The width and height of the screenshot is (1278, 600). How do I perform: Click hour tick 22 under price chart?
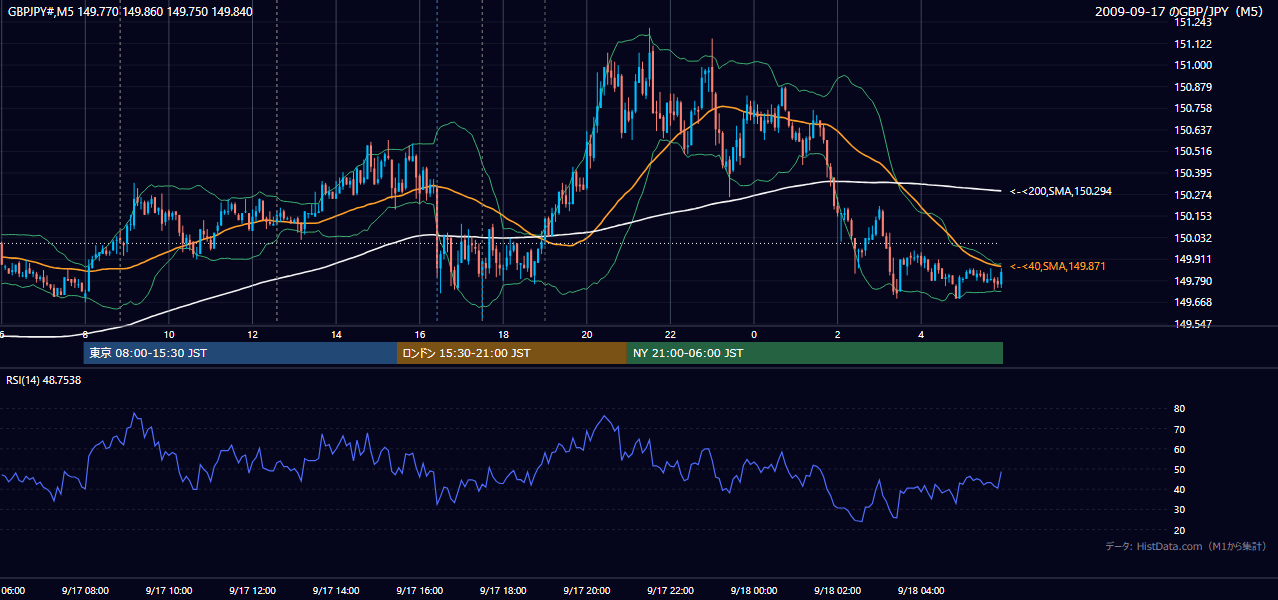(x=670, y=335)
